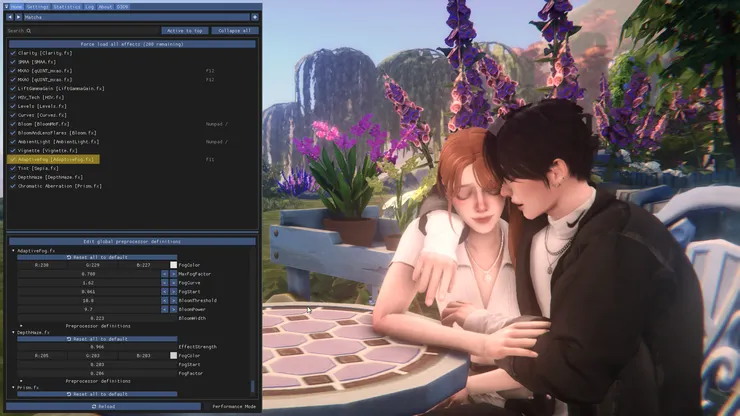Screen dimensions: 740x416
Task: Uncheck the Curves effect
Action: [x=13, y=115]
